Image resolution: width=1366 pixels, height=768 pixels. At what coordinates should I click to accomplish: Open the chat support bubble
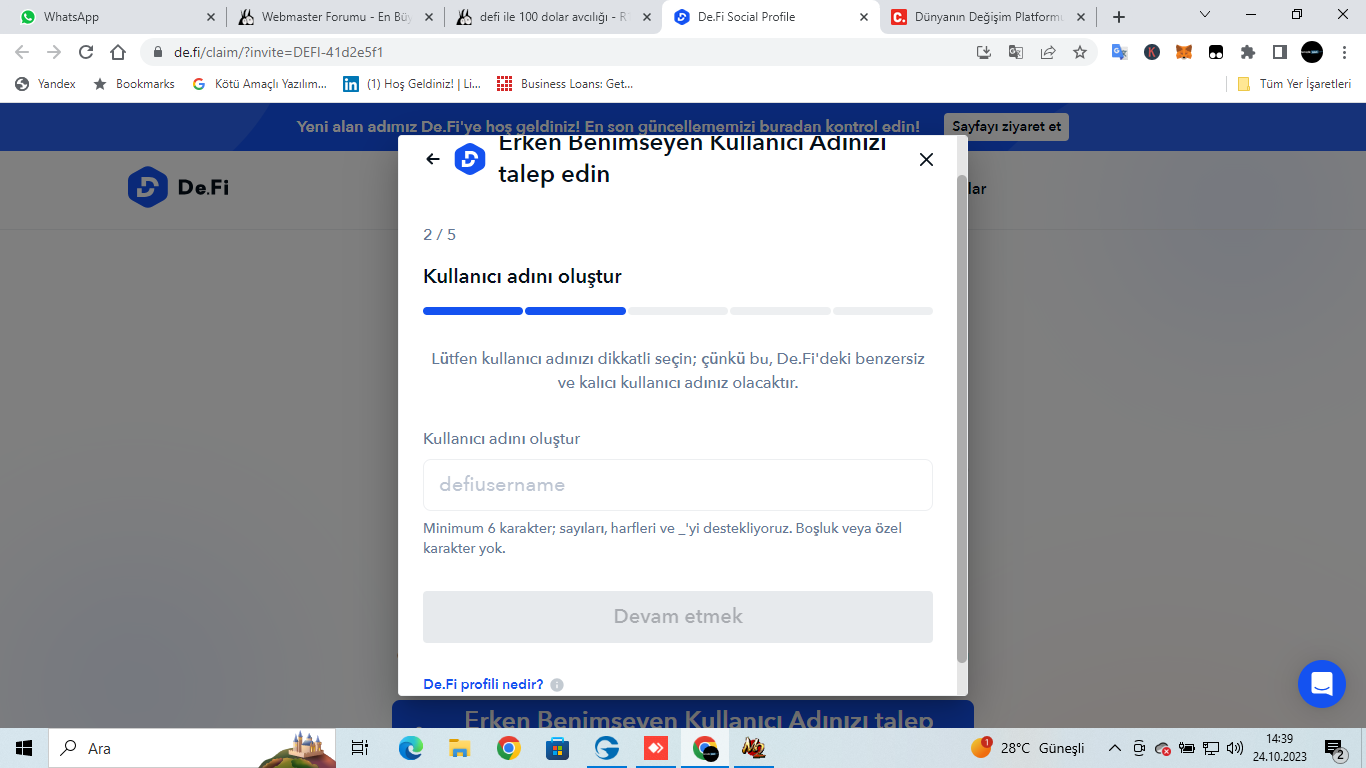tap(1321, 684)
